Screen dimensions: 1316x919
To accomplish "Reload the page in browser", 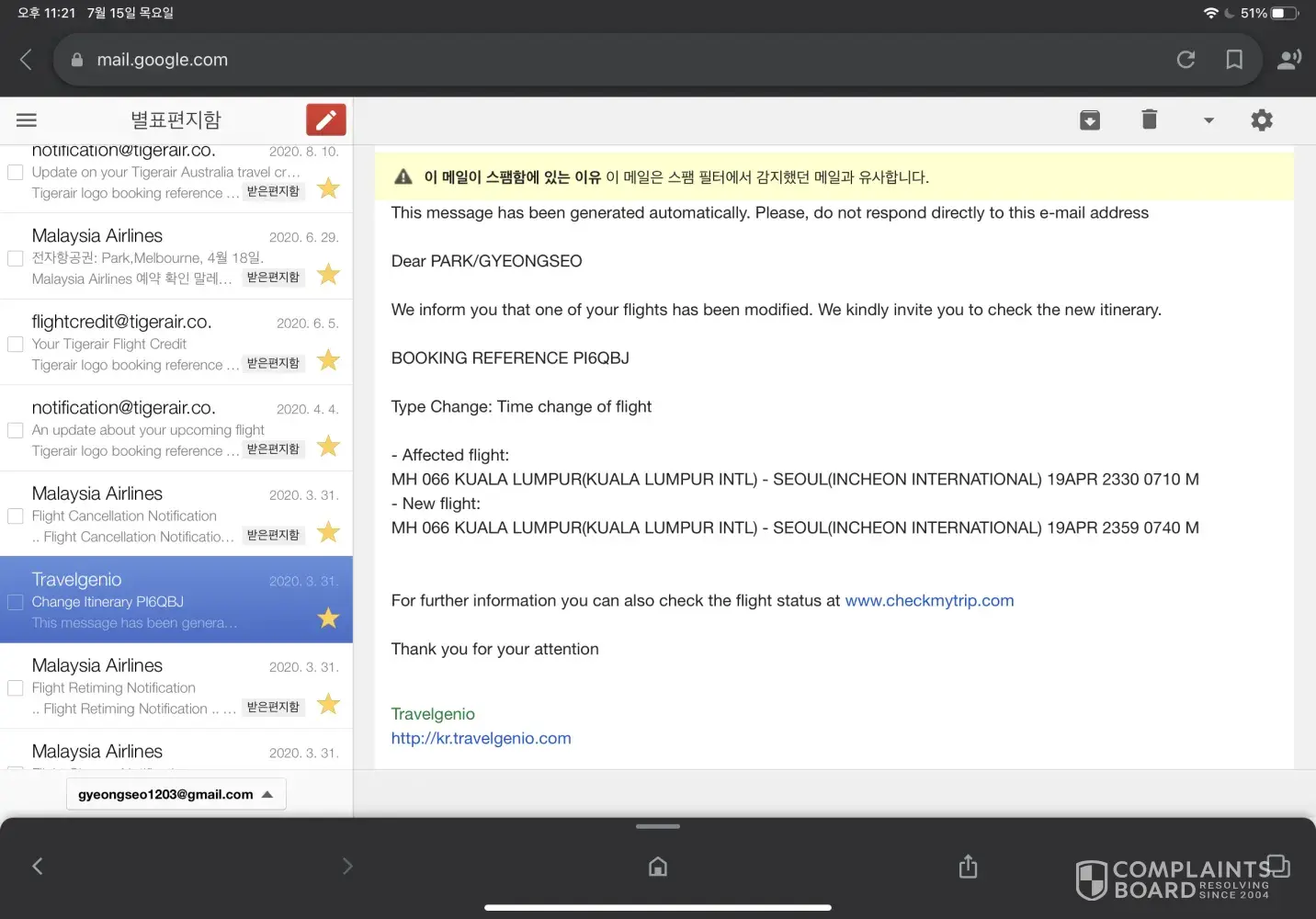I will 1186,60.
